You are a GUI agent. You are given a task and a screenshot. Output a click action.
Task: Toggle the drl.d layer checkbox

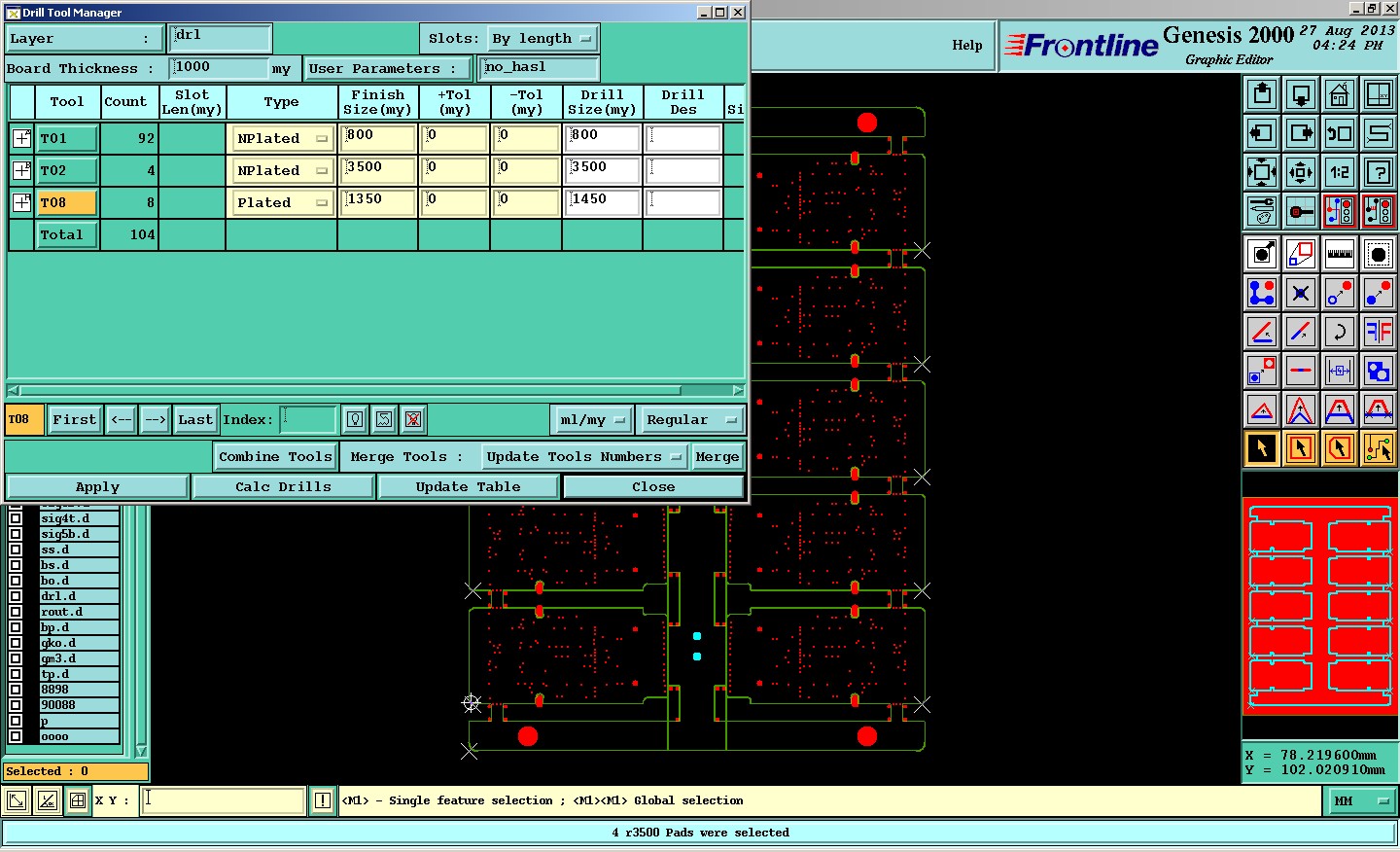point(16,596)
